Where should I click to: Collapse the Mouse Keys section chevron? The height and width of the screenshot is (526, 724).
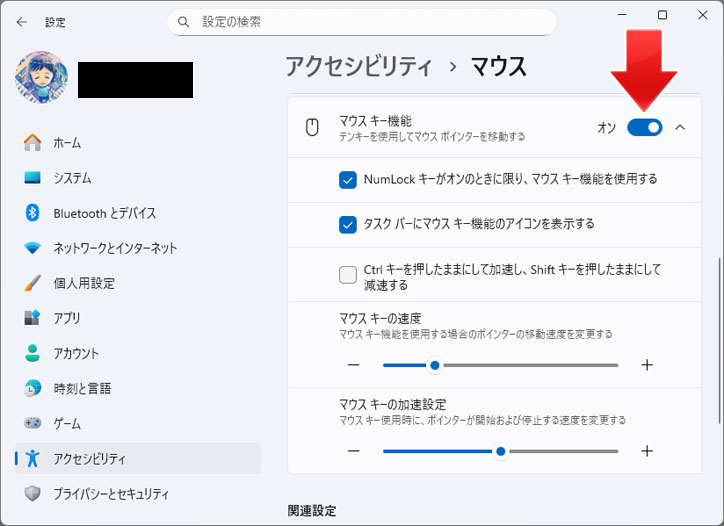[680, 127]
